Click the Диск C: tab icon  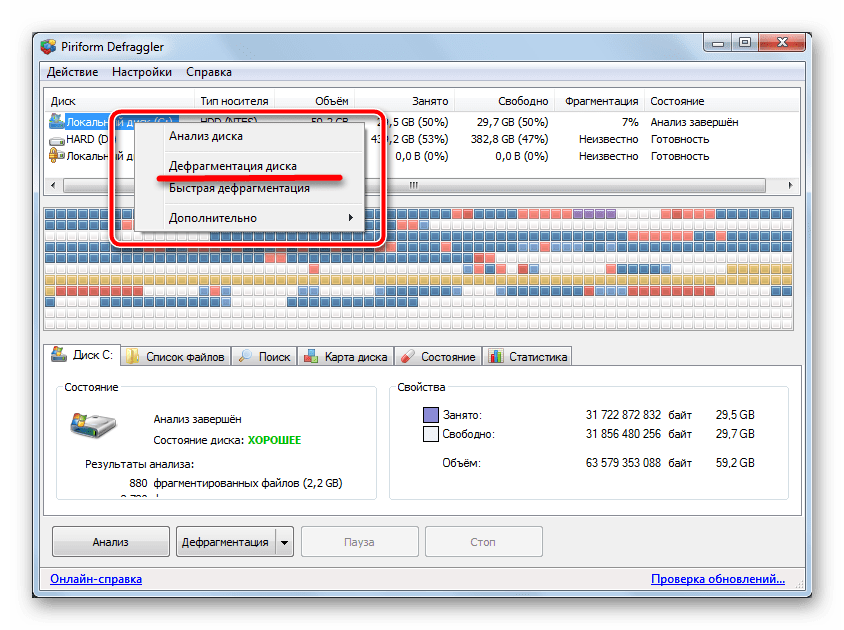click(x=59, y=354)
